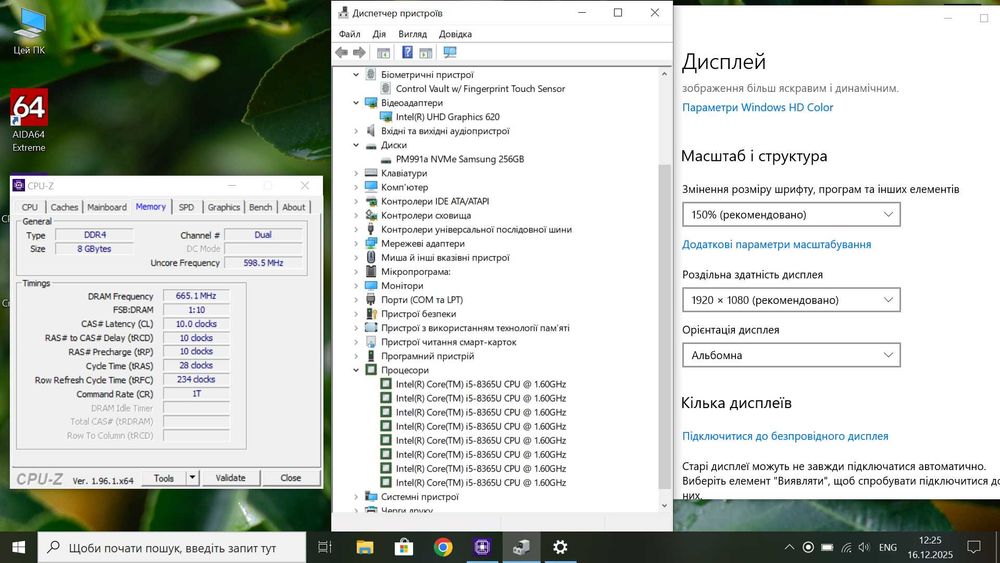
Task: Click 'Підключитися до безпровідного дисплея' link
Action: [x=785, y=436]
